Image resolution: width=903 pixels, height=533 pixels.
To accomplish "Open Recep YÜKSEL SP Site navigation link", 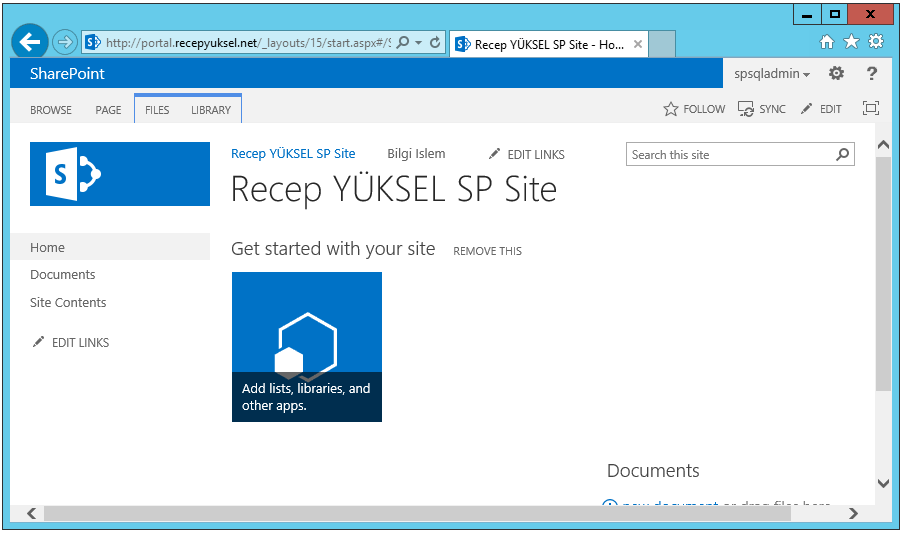I will click(x=293, y=154).
